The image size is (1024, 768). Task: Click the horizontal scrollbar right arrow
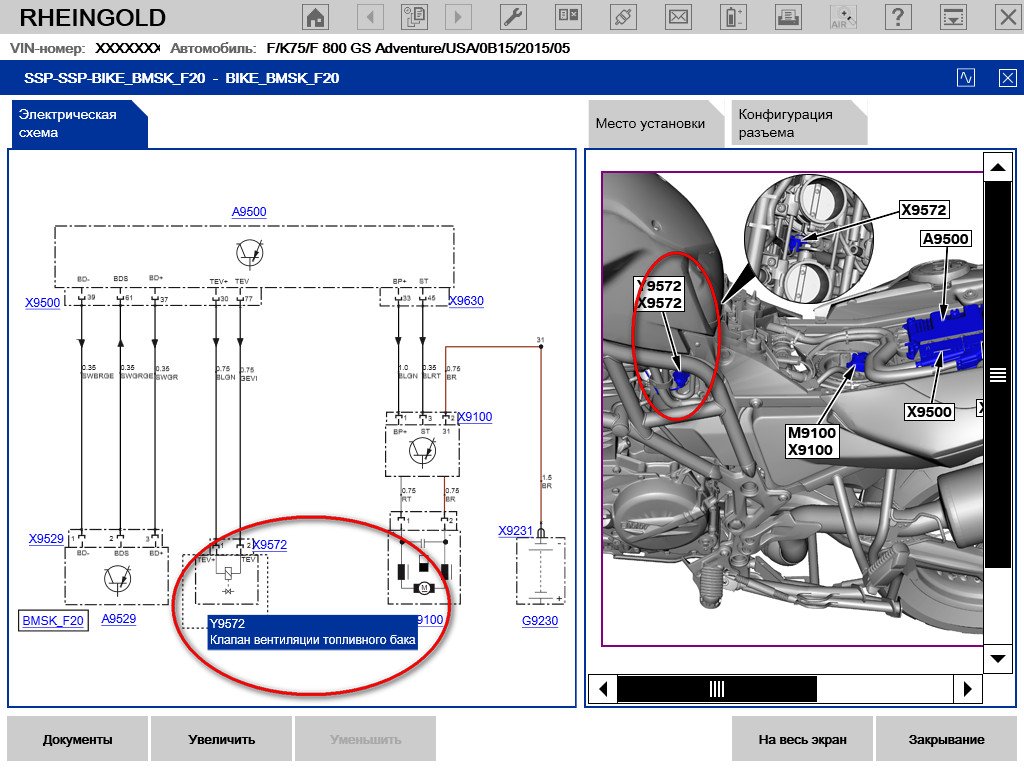click(967, 689)
